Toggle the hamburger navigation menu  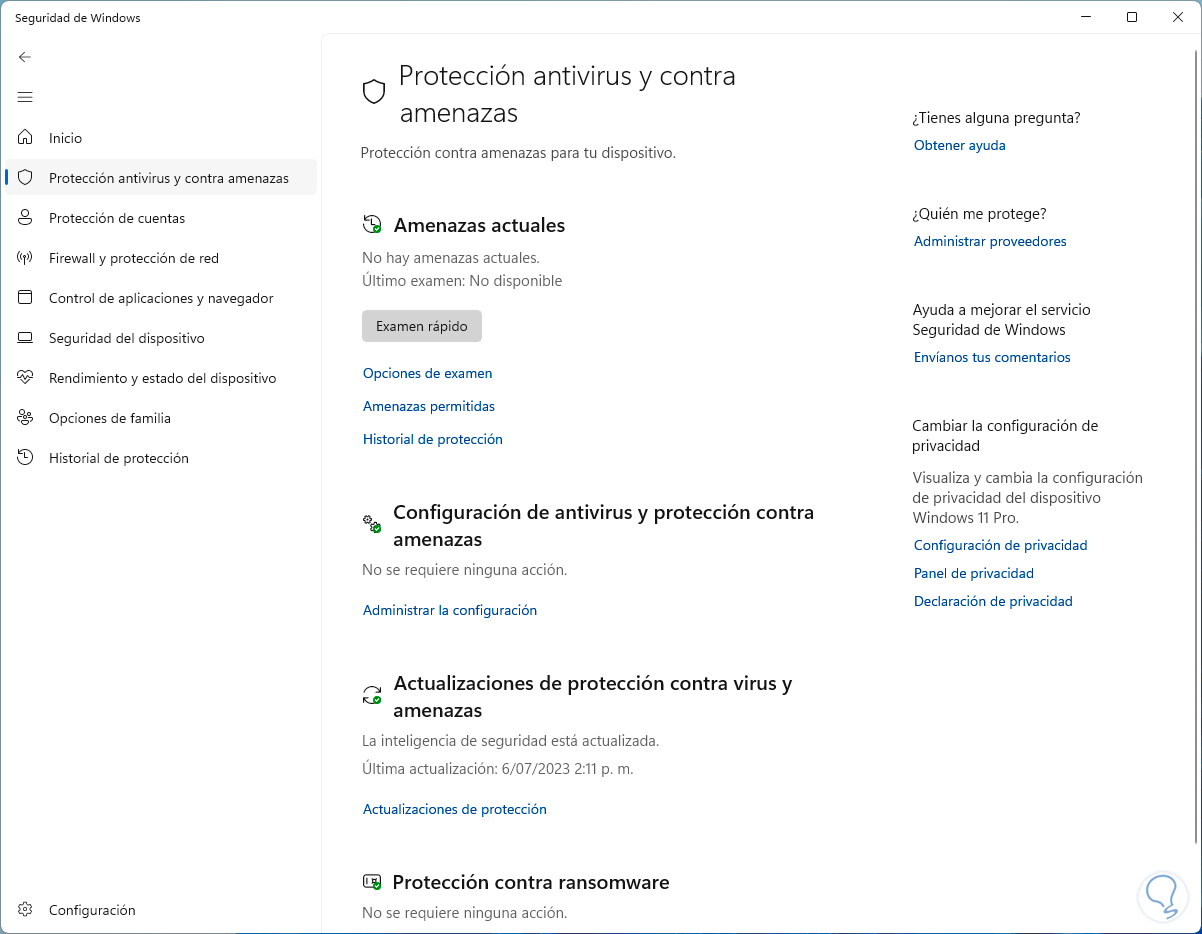tap(25, 97)
